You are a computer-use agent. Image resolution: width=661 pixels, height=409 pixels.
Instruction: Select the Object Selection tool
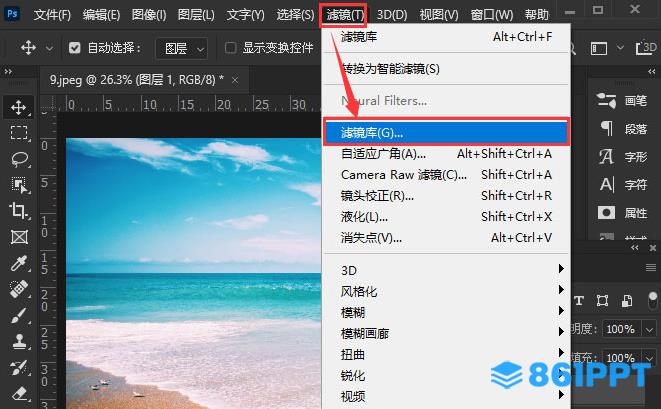19,185
